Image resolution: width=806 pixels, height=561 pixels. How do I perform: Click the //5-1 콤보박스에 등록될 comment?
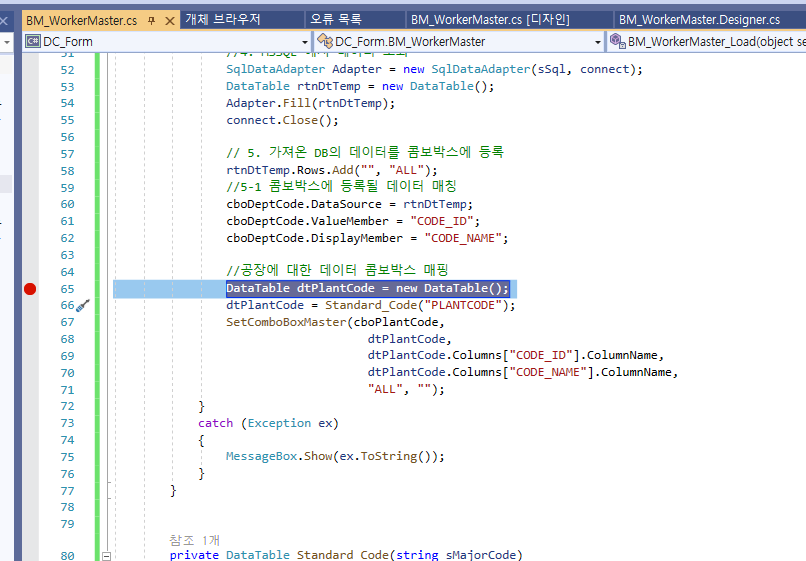point(341,187)
